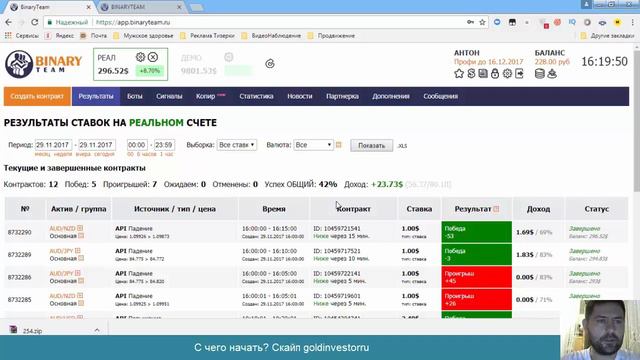Click icon beside Основная in row 8732290
Image resolution: width=640 pixels, height=360 pixels.
[81, 236]
